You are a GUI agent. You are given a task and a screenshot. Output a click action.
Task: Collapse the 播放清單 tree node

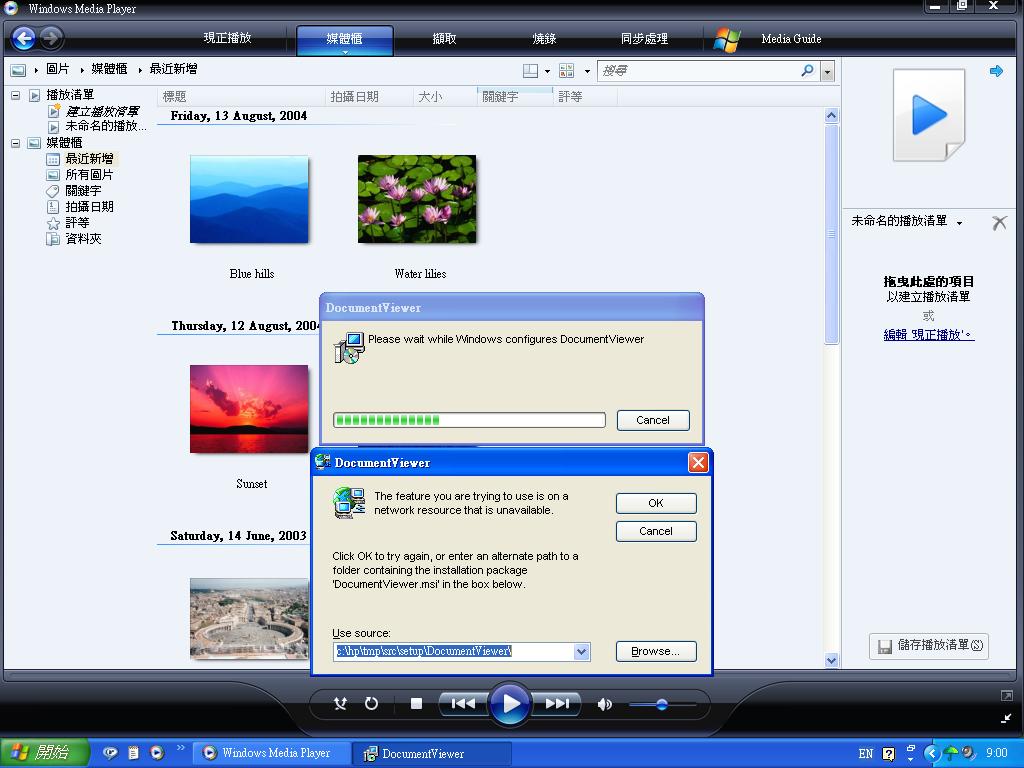16,96
